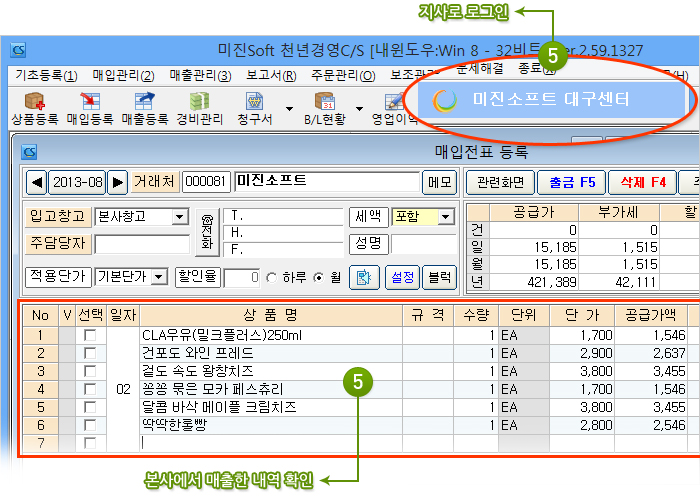Click the 단가 2,900 cell in row 2
Viewport: 700px width, 500px height.
[582, 353]
